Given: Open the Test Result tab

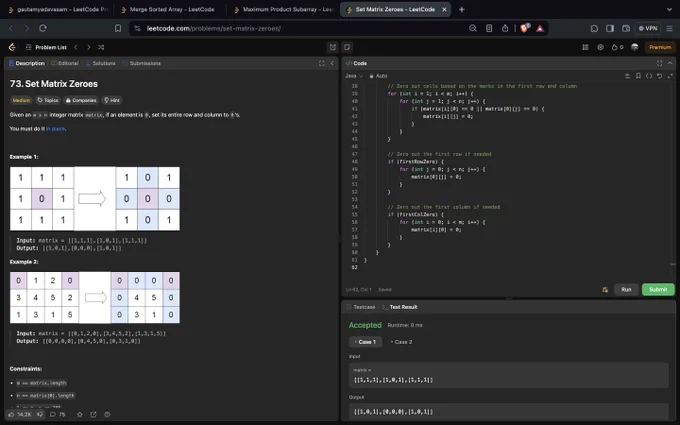Looking at the screenshot, I should click(400, 307).
